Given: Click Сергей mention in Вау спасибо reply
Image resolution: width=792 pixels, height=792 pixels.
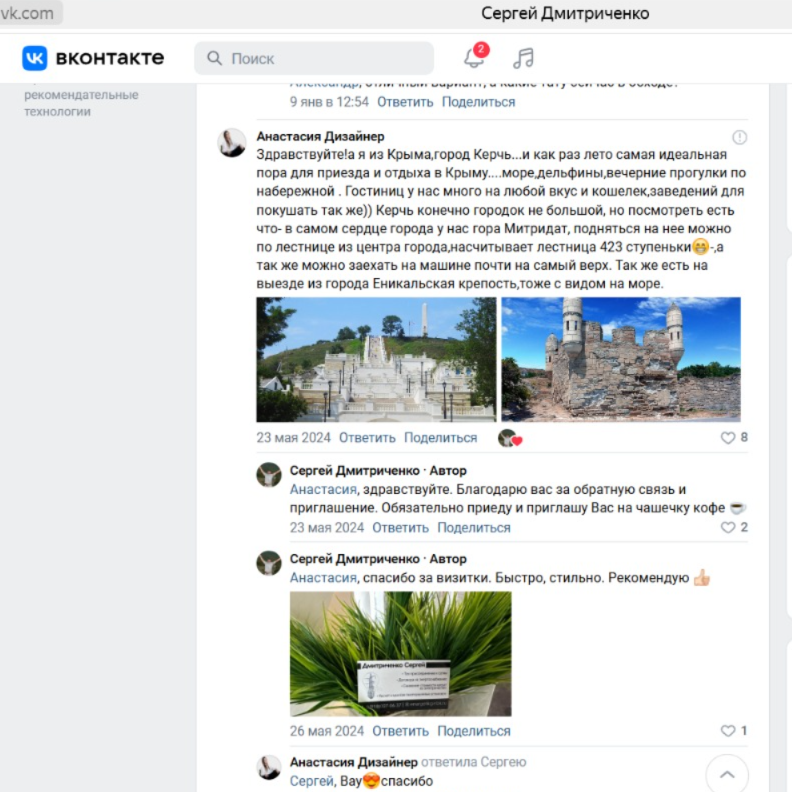Looking at the screenshot, I should (x=311, y=781).
